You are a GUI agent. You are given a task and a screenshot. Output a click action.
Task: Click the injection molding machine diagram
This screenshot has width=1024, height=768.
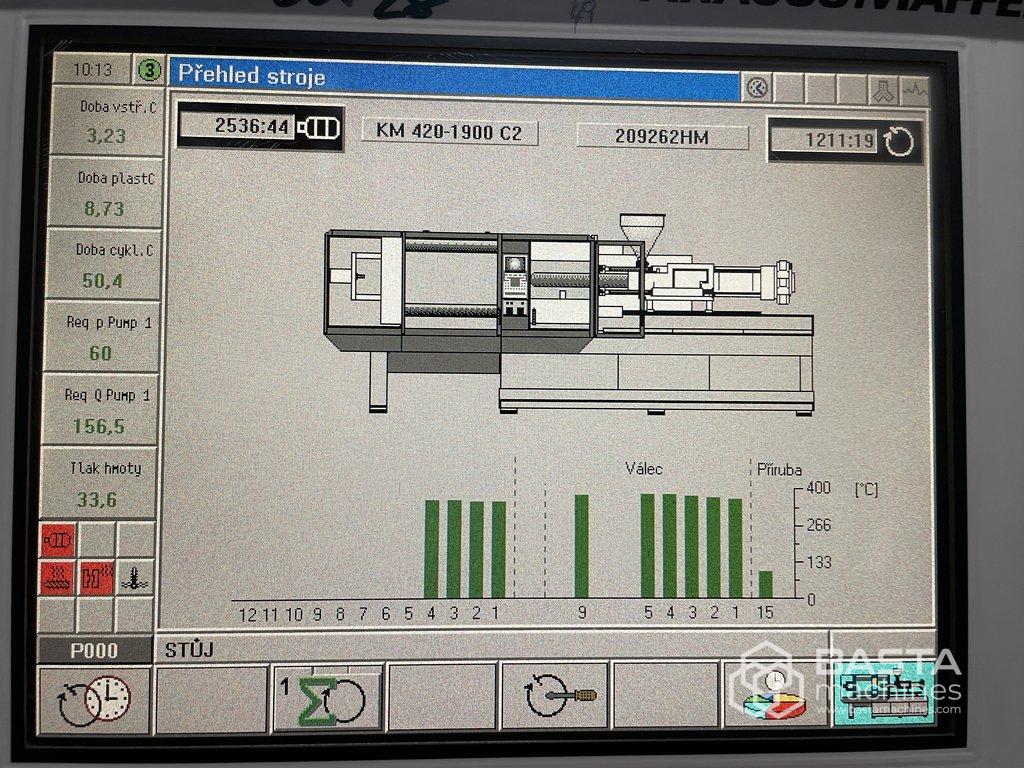pyautogui.click(x=569, y=314)
